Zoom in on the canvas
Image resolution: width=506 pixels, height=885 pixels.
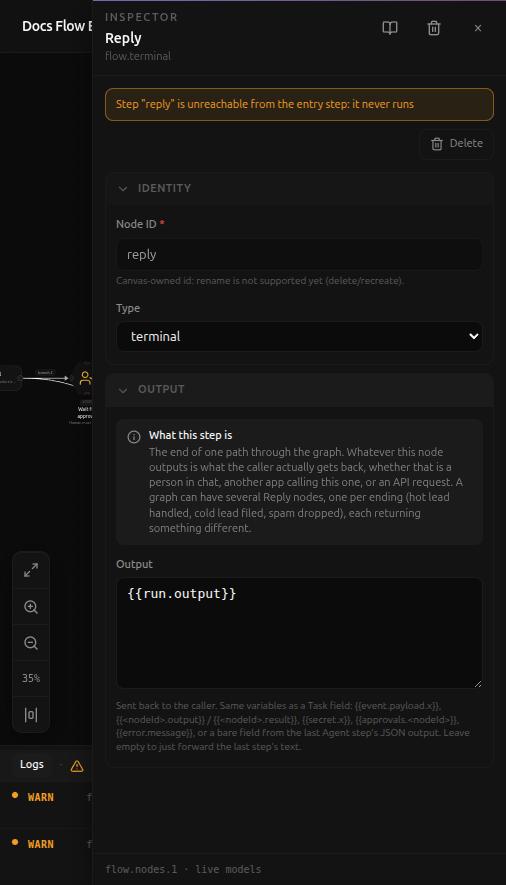(x=31, y=607)
